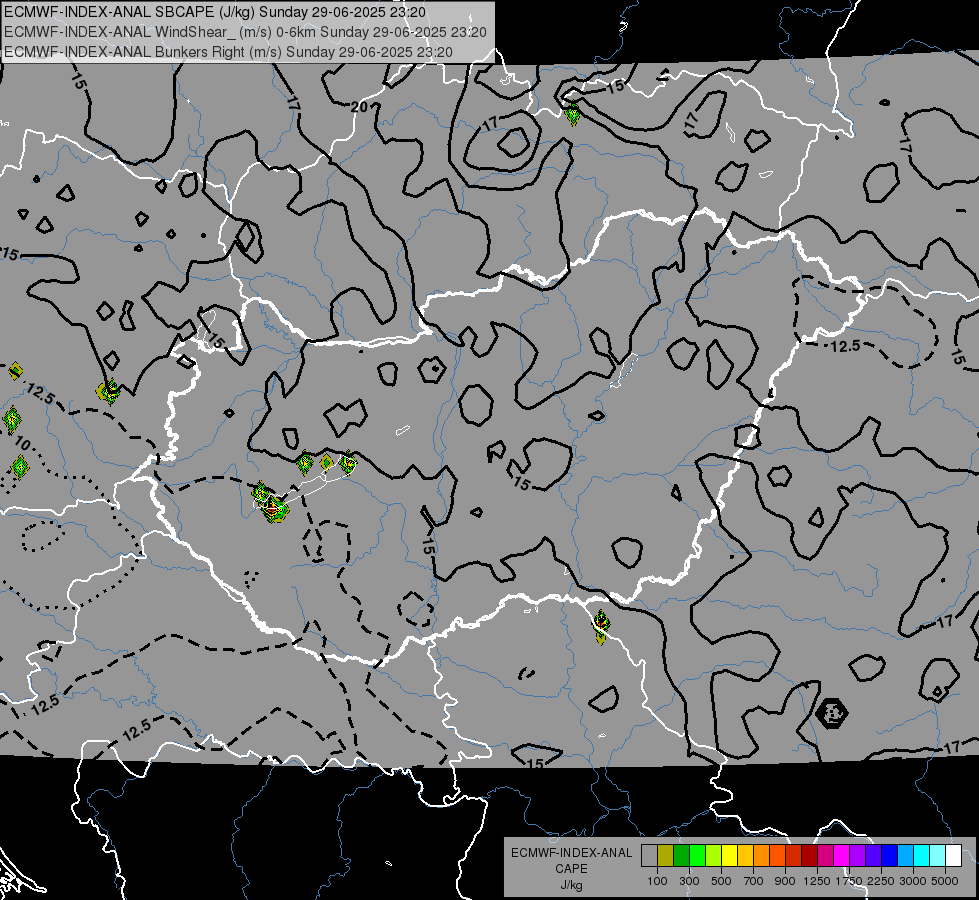Image resolution: width=979 pixels, height=900 pixels.
Task: Select the purple swatch right of 1750 tick
Action: coord(857,855)
